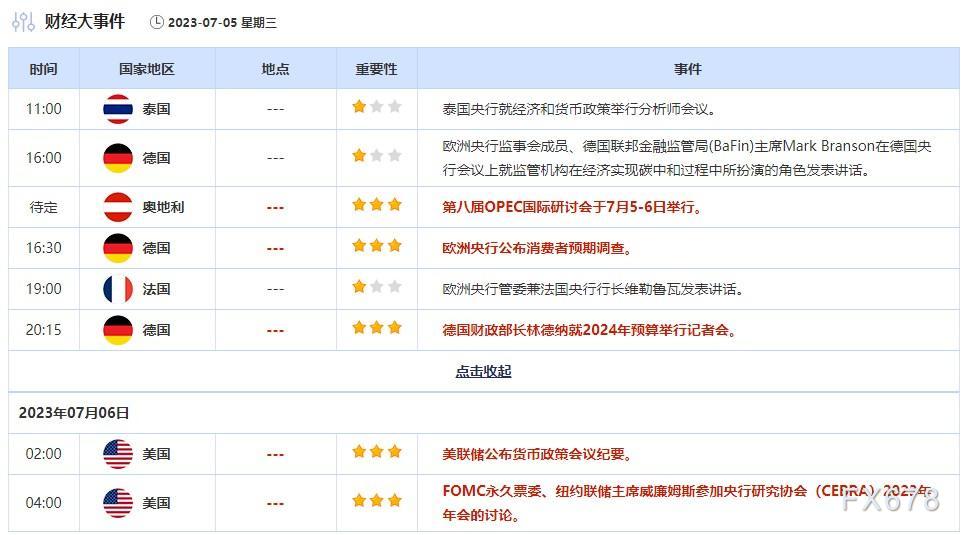Viewport: 970px width, 535px height.
Task: Click the one-star rating in the Thailand row
Action: [376, 107]
